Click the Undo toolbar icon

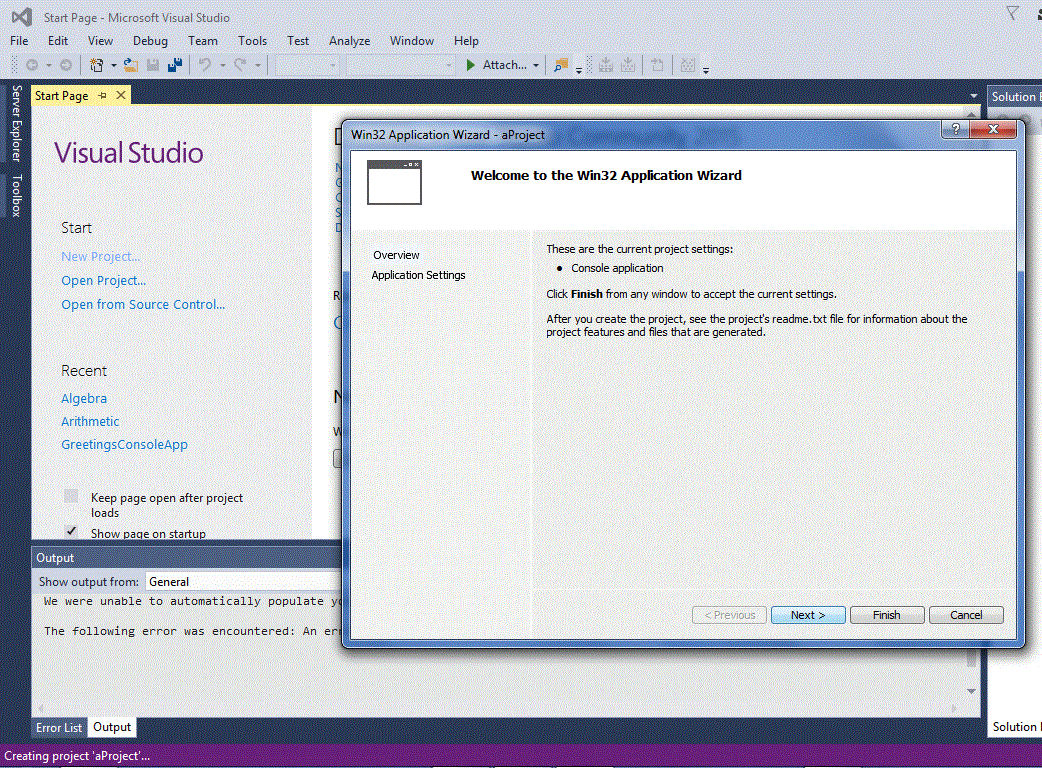click(x=203, y=64)
